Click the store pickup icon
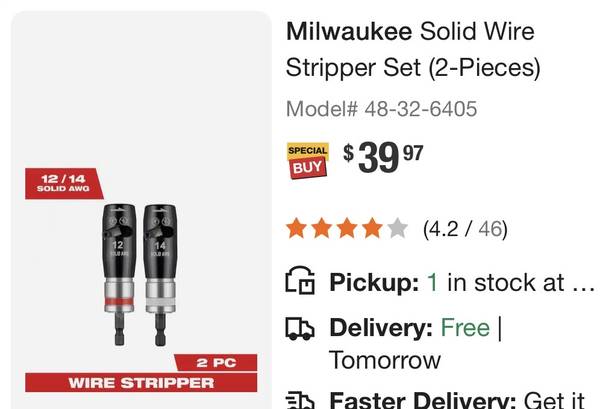Viewport: 600px width, 409px height. coord(300,280)
